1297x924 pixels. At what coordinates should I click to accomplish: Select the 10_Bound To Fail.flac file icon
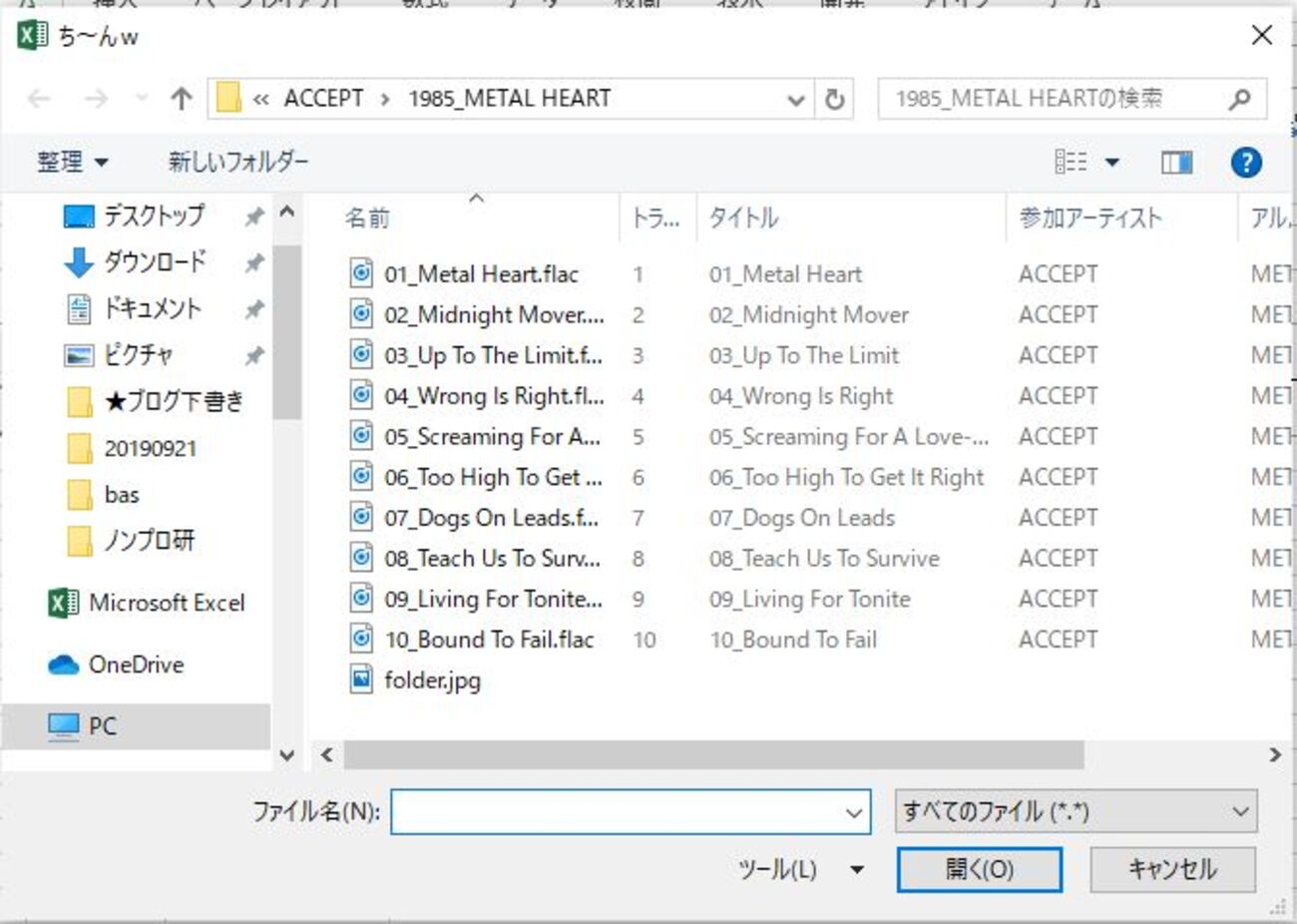coord(361,639)
